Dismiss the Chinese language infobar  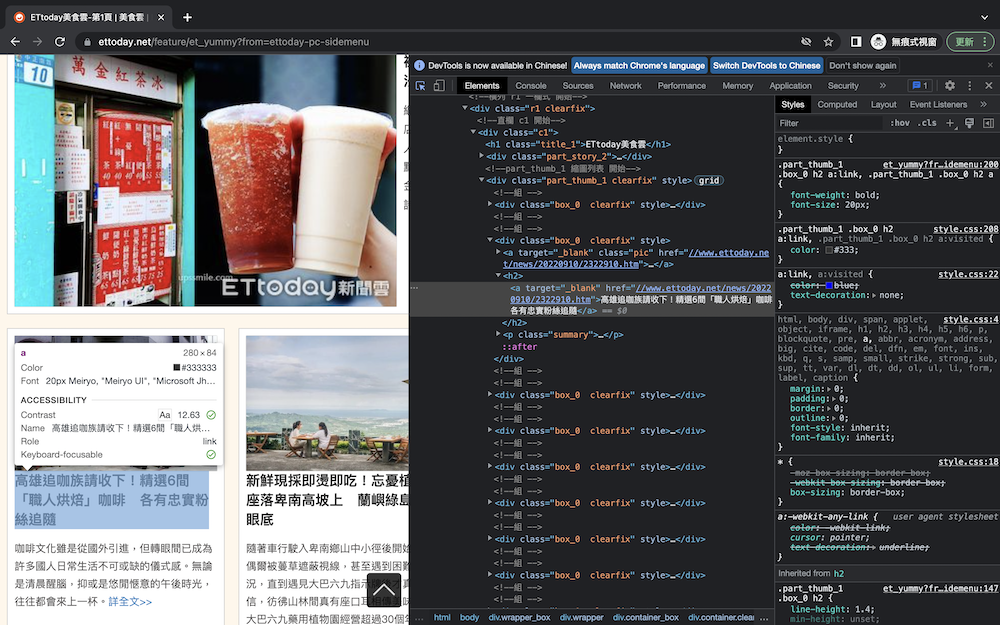(x=990, y=65)
